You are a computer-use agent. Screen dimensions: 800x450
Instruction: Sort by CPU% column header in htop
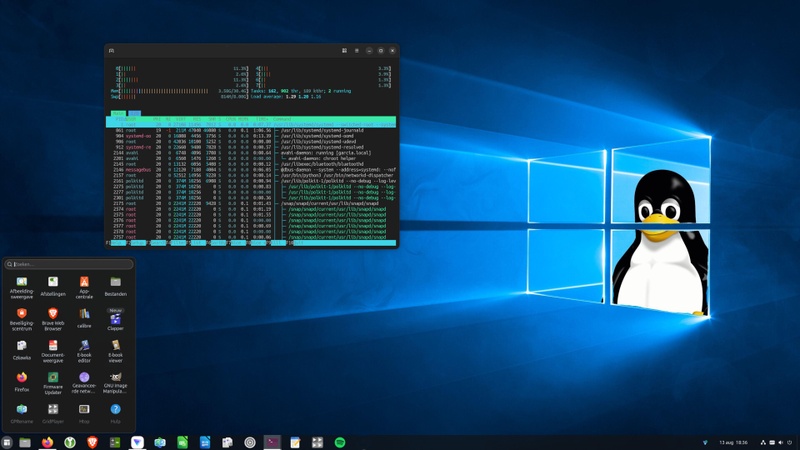pyautogui.click(x=231, y=119)
